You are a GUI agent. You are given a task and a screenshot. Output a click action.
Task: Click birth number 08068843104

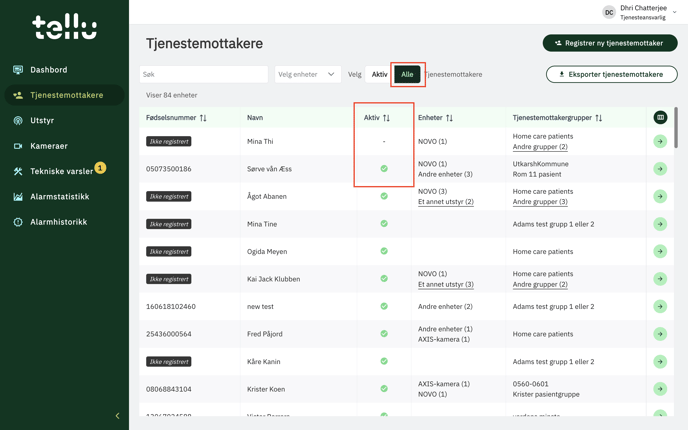click(168, 389)
